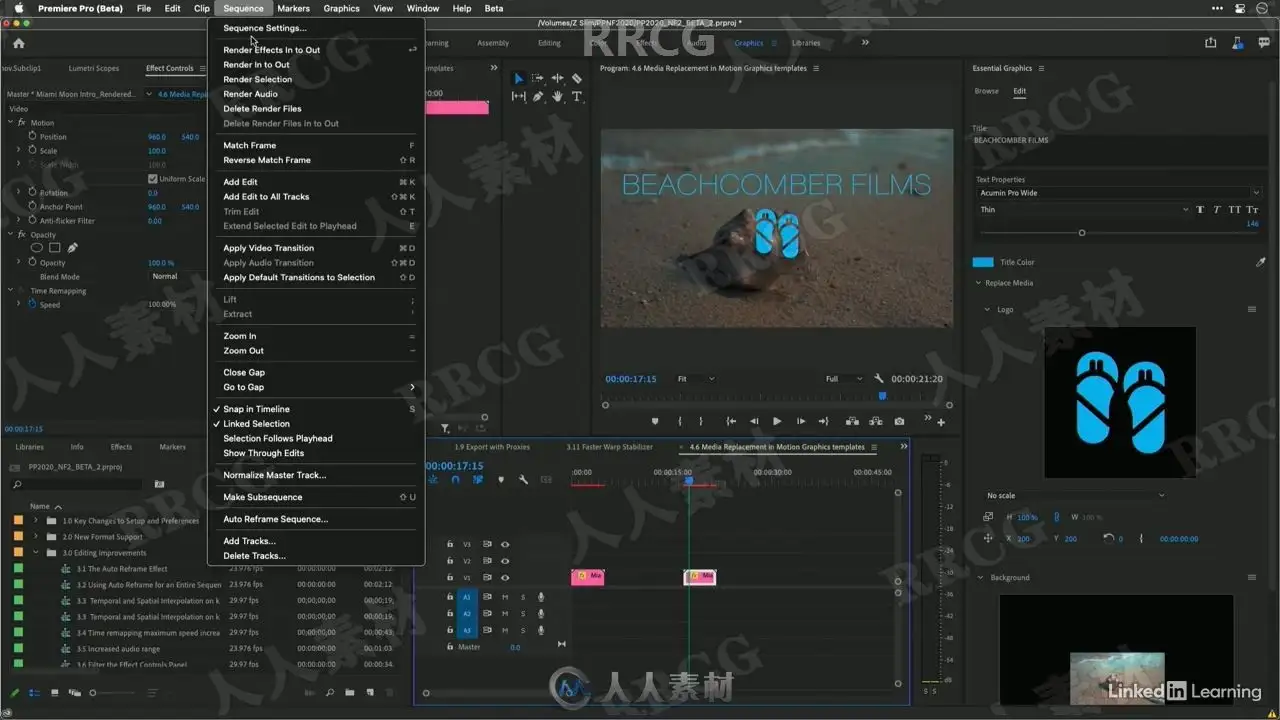Open Full playback resolution dropdown
This screenshot has width=1280, height=720.
843,379
